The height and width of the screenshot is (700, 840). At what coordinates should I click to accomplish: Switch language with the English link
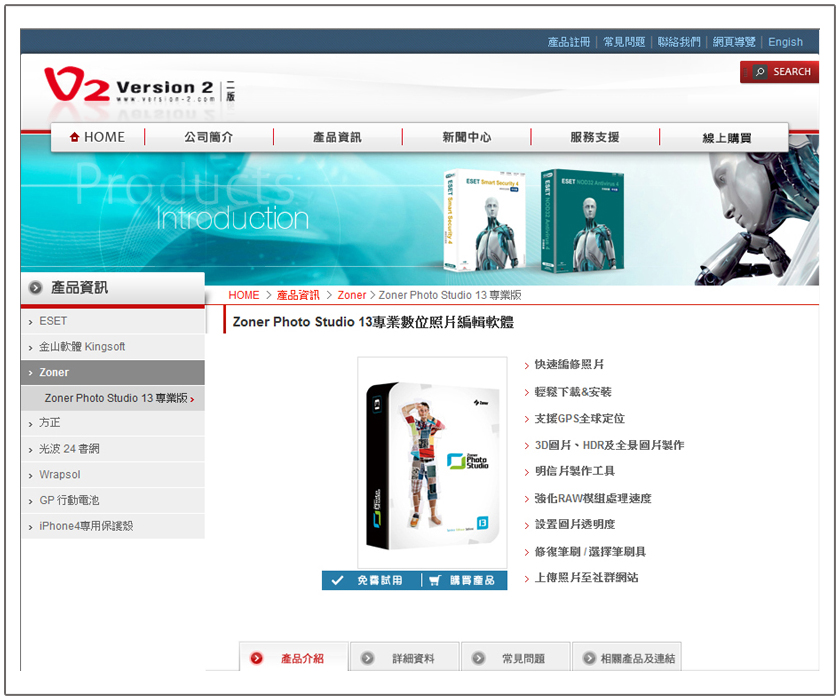pyautogui.click(x=785, y=42)
